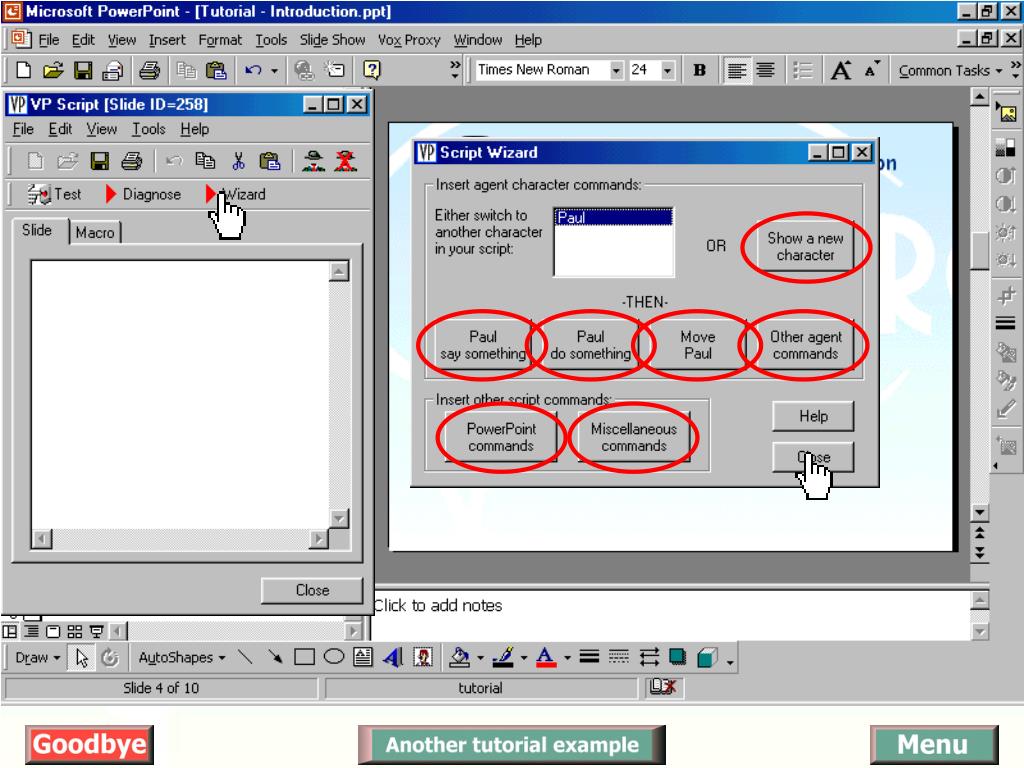Click the Free Rotate tool in Draw toolbar
Image resolution: width=1024 pixels, height=768 pixels.
110,658
